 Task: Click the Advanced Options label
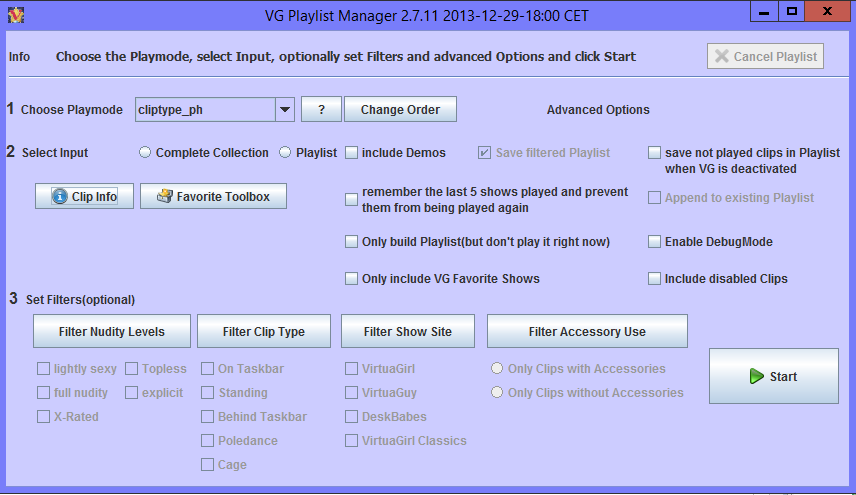598,110
